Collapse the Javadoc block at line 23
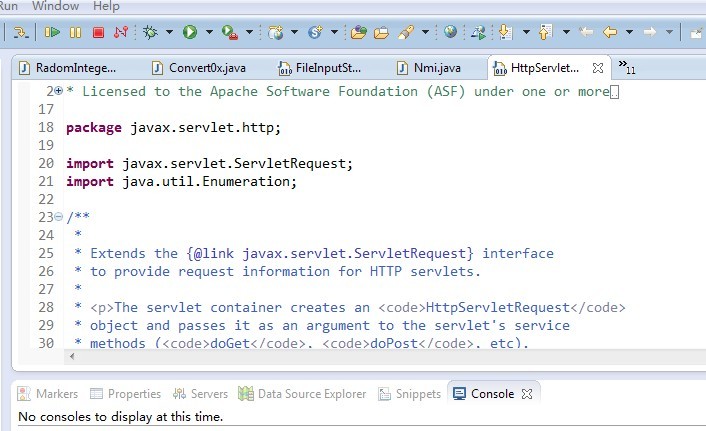The width and height of the screenshot is (706, 431). pos(58,217)
